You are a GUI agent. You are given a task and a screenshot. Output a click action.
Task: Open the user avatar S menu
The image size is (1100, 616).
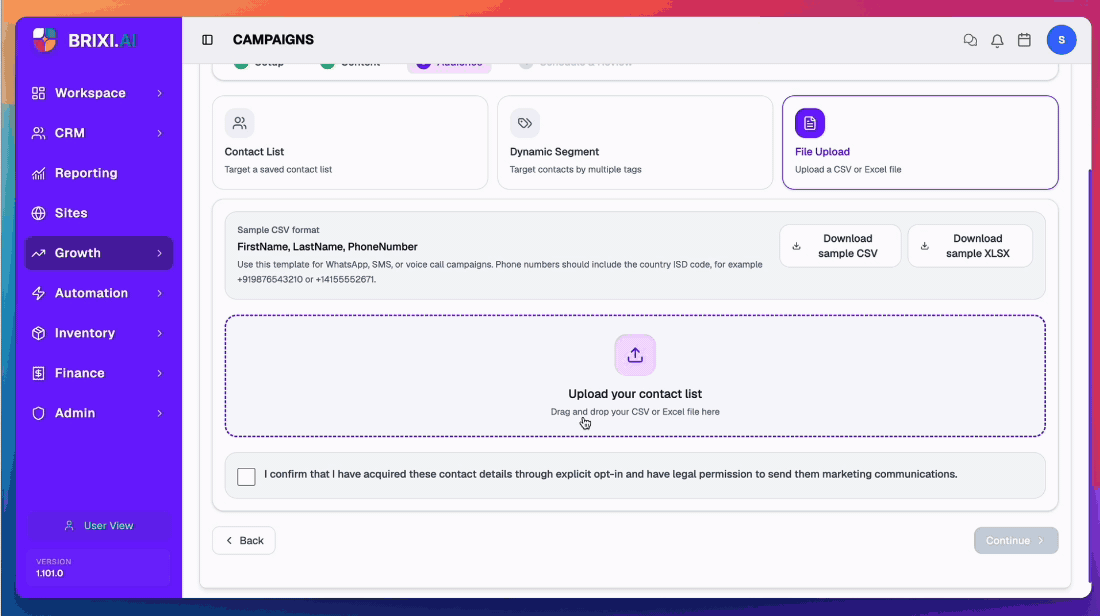[1061, 40]
